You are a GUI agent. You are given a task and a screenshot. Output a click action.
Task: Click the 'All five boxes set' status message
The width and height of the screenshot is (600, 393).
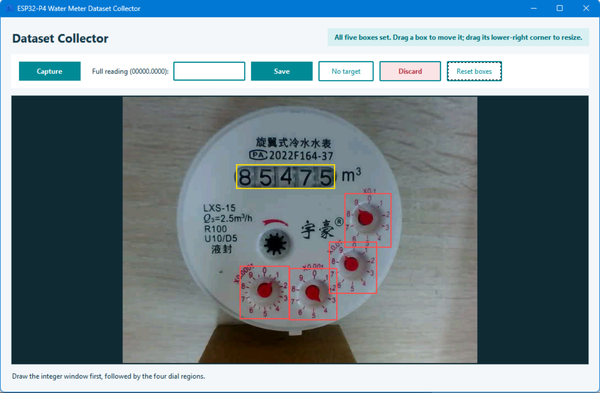[458, 38]
